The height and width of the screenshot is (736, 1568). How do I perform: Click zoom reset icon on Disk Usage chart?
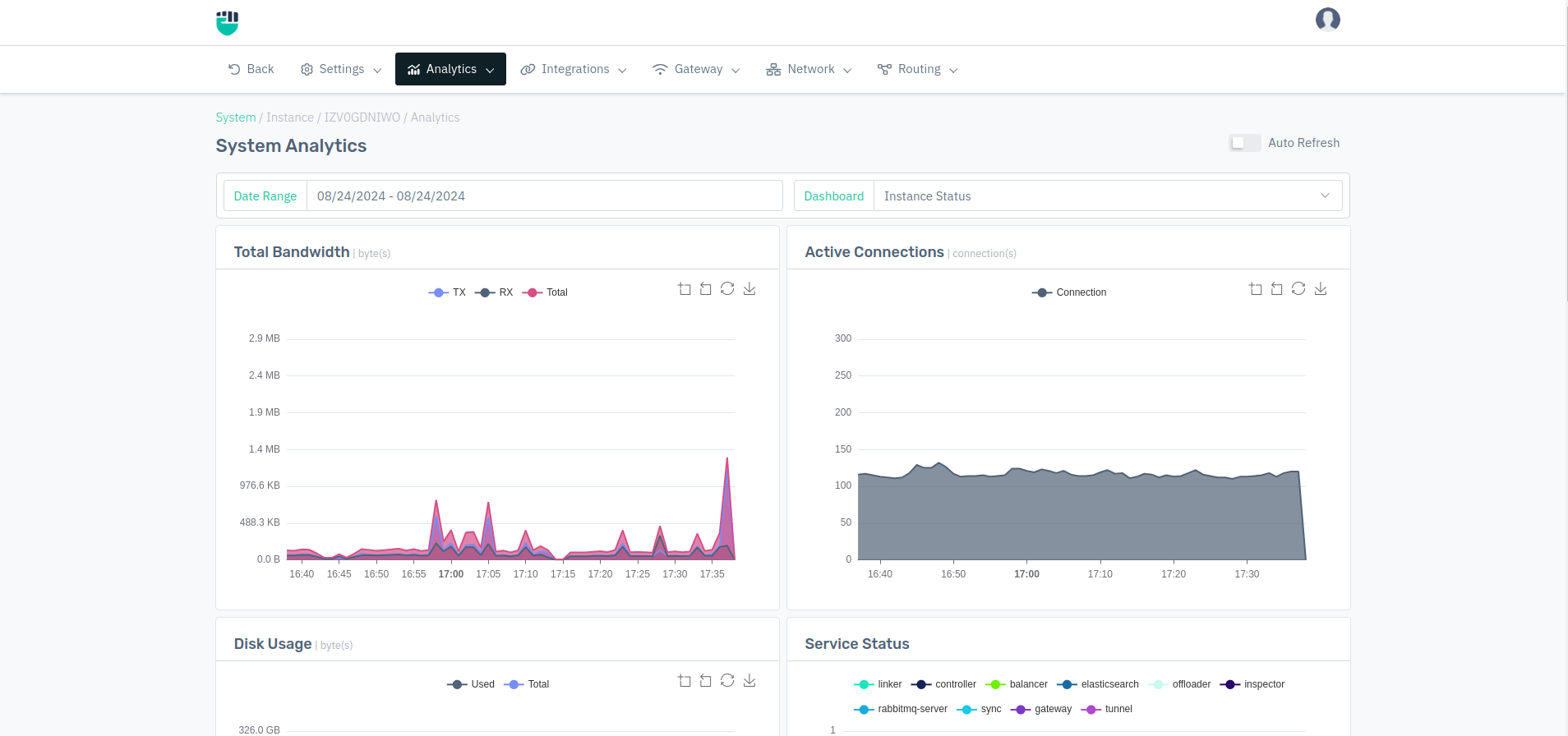coord(705,681)
